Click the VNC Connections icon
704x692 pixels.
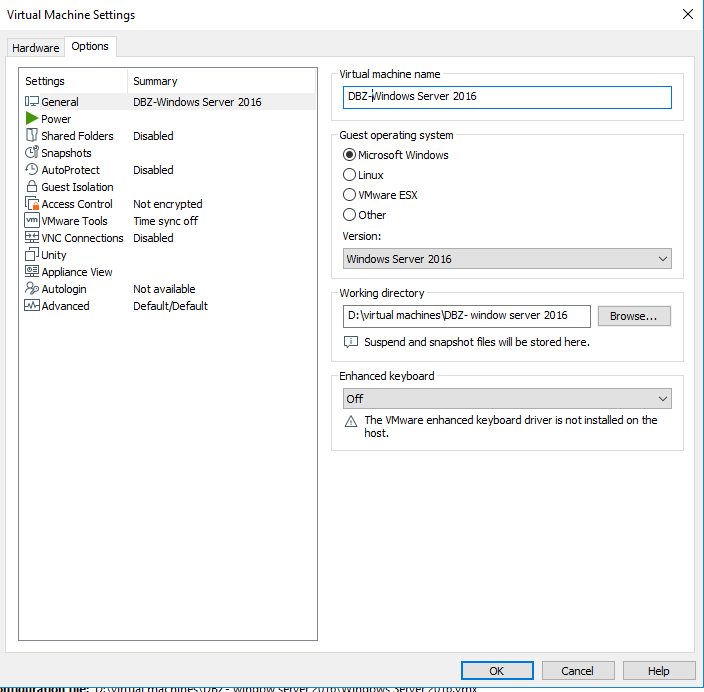pos(31,237)
